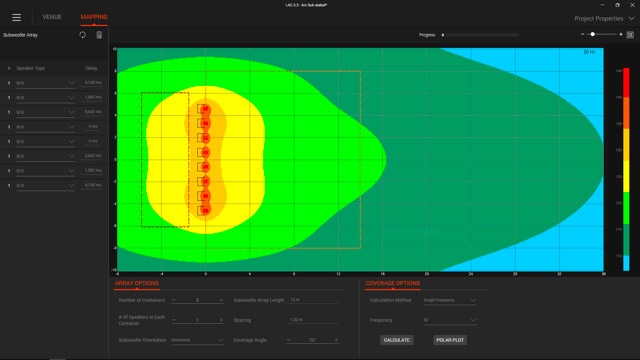This screenshot has width=640, height=360.
Task: Click the grid layout icon at top right
Action: click(x=630, y=35)
